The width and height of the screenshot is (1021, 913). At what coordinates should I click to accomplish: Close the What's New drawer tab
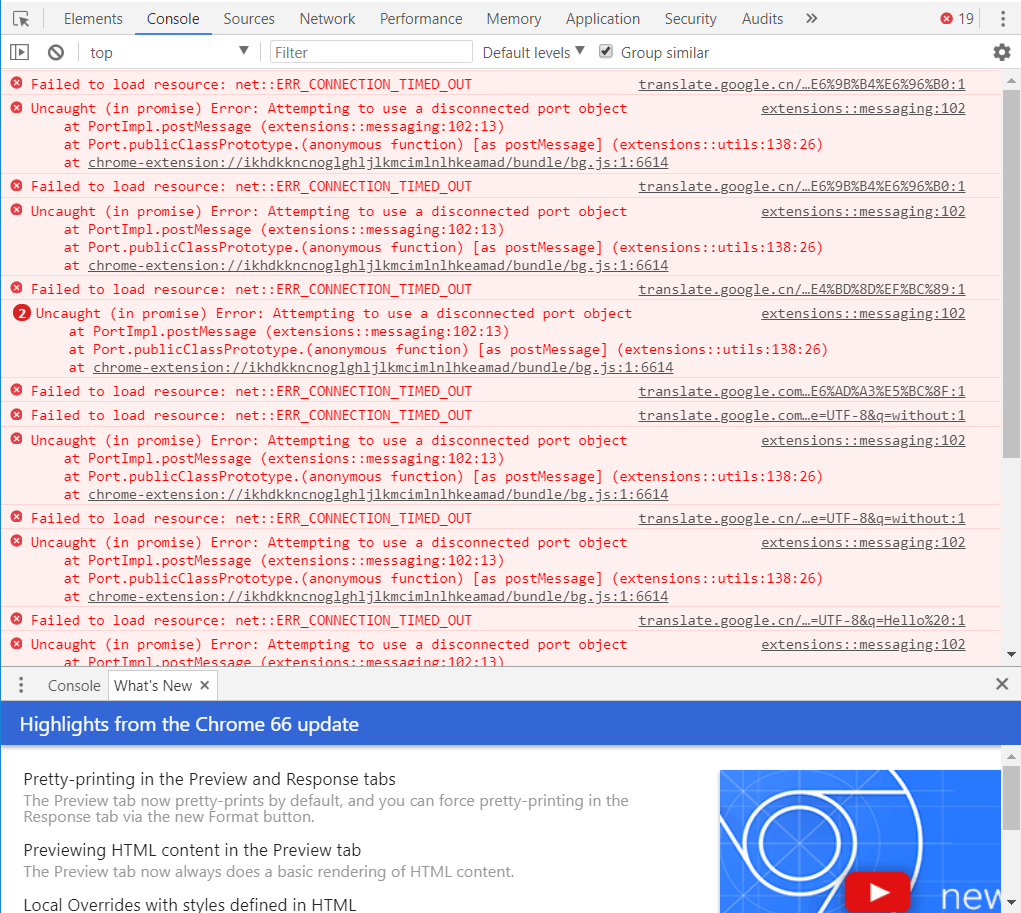204,685
